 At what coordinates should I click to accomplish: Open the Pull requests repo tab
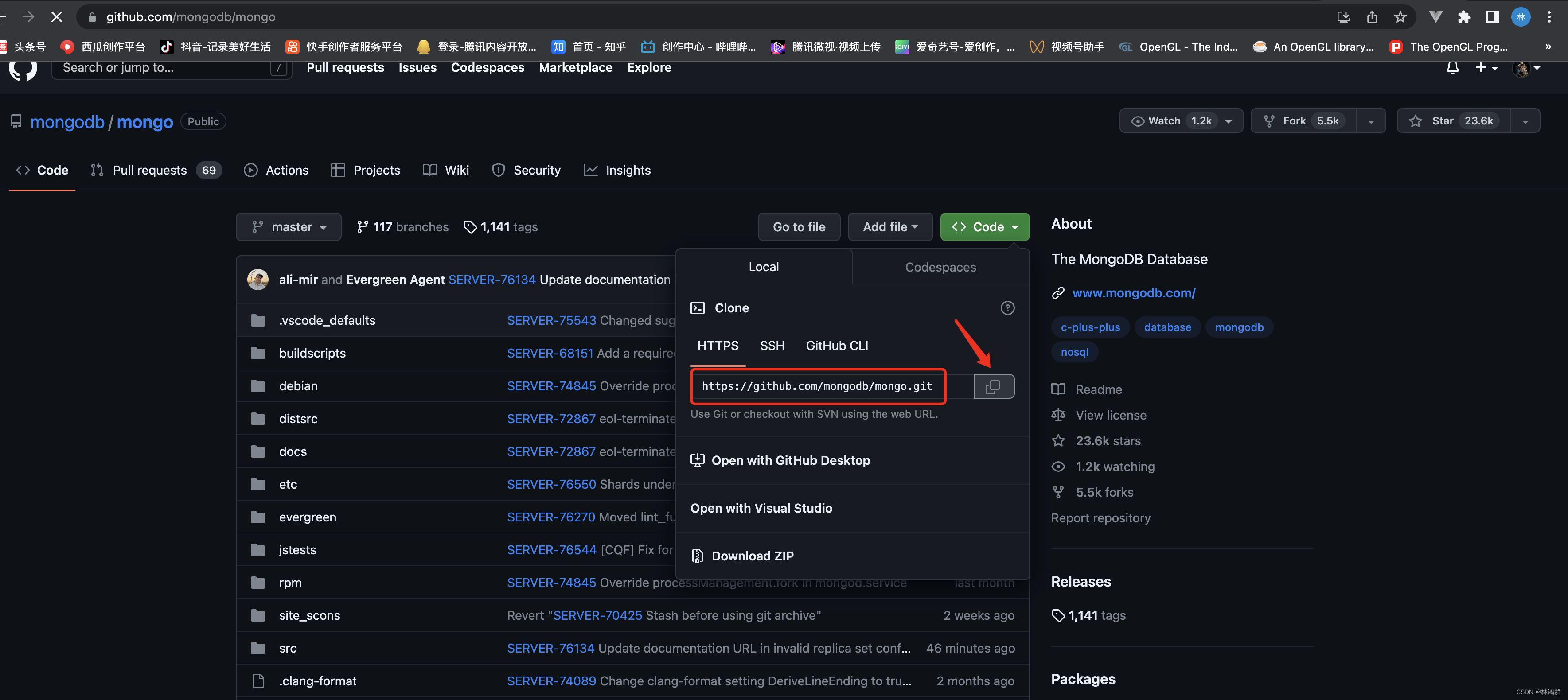click(156, 171)
